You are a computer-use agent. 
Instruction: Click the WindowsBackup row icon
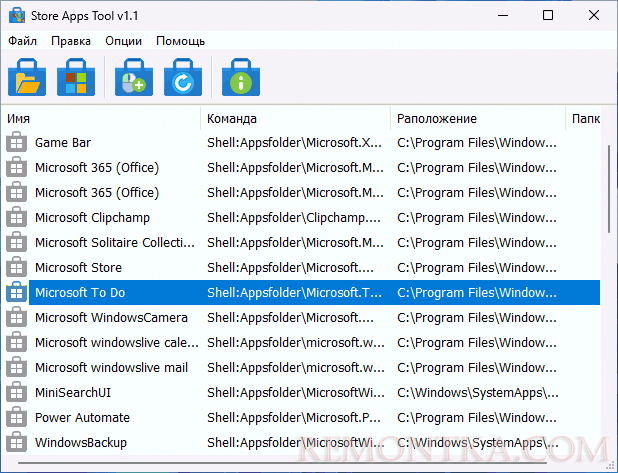[17, 442]
